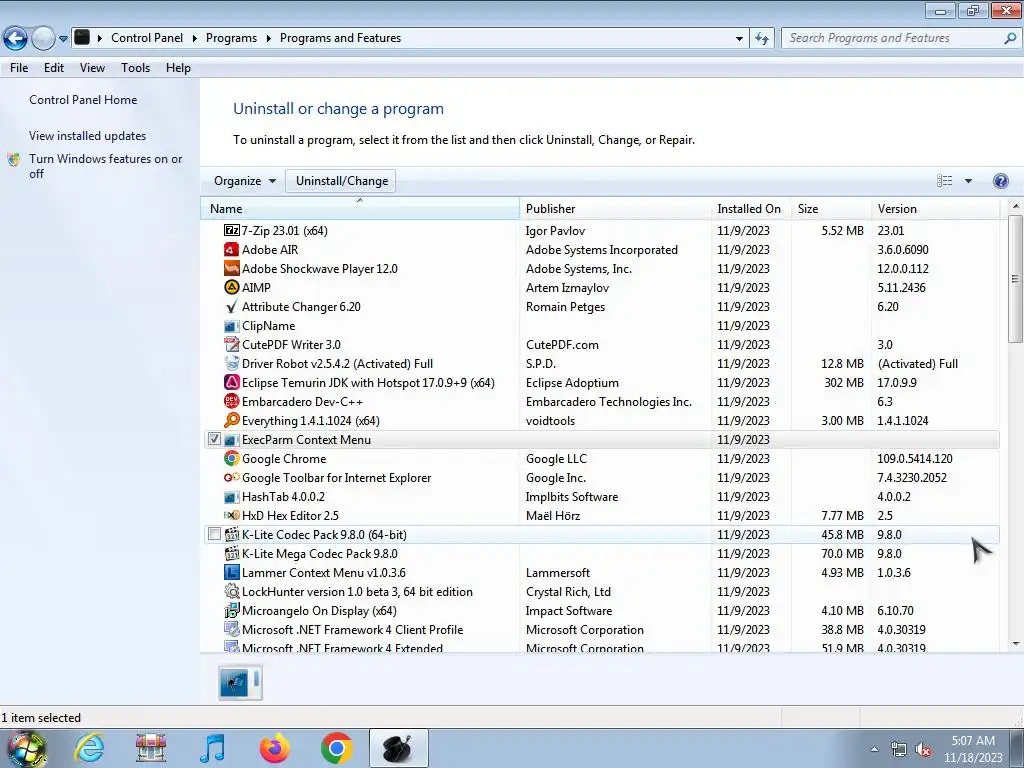This screenshot has height=768, width=1024.
Task: Click the Attribute Changer 6.20 checkmark icon
Action: (231, 306)
